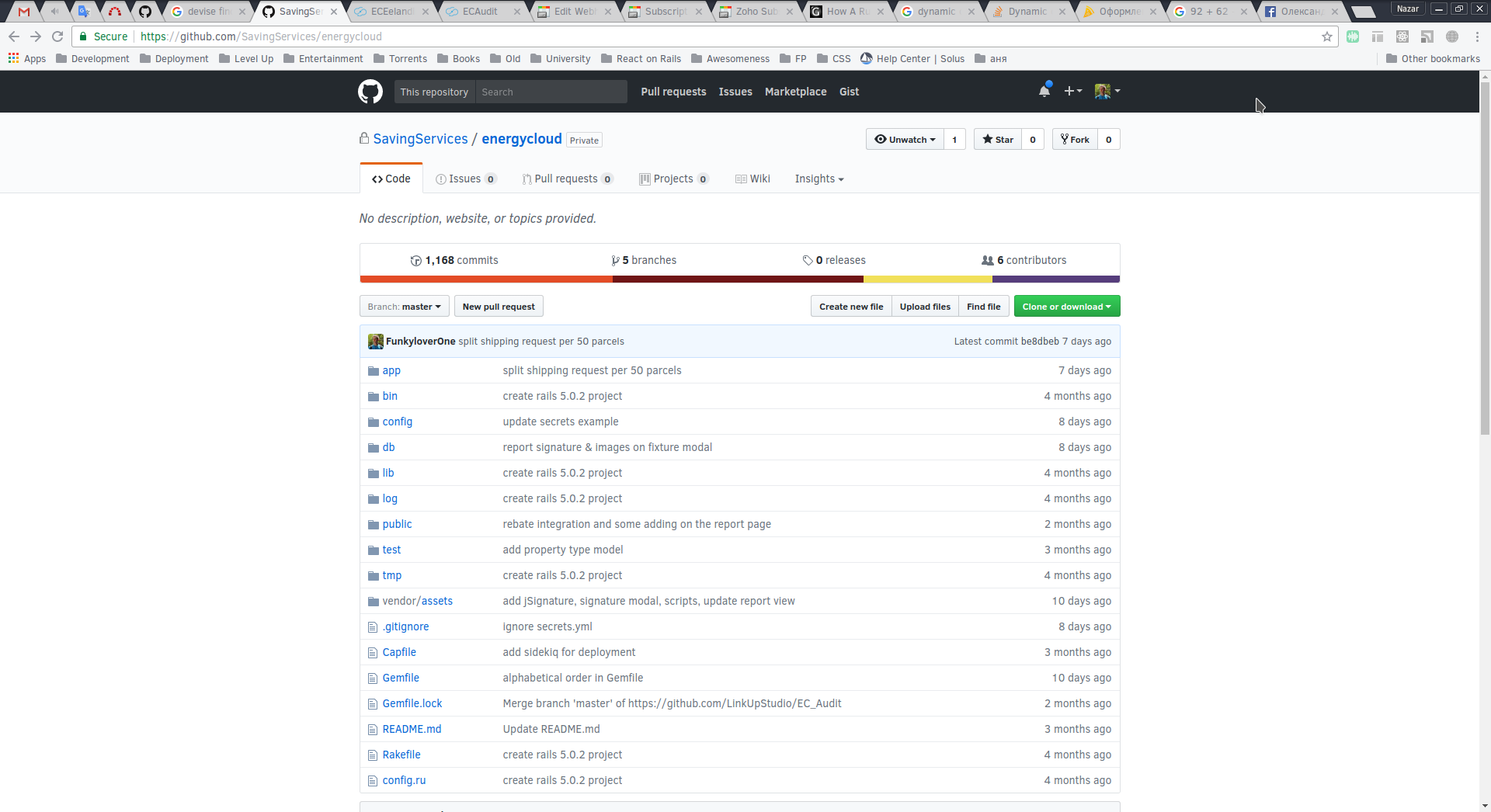
Task: Open the Wiki tab
Action: click(752, 179)
